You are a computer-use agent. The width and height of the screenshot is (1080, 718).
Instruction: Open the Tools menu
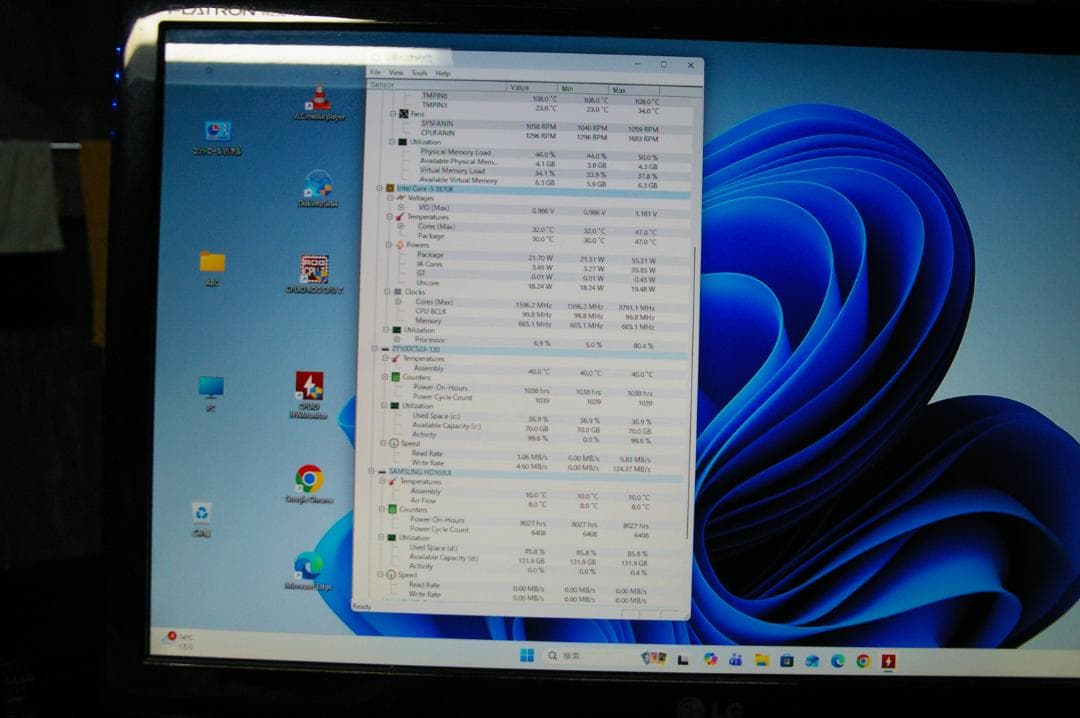pyautogui.click(x=419, y=72)
